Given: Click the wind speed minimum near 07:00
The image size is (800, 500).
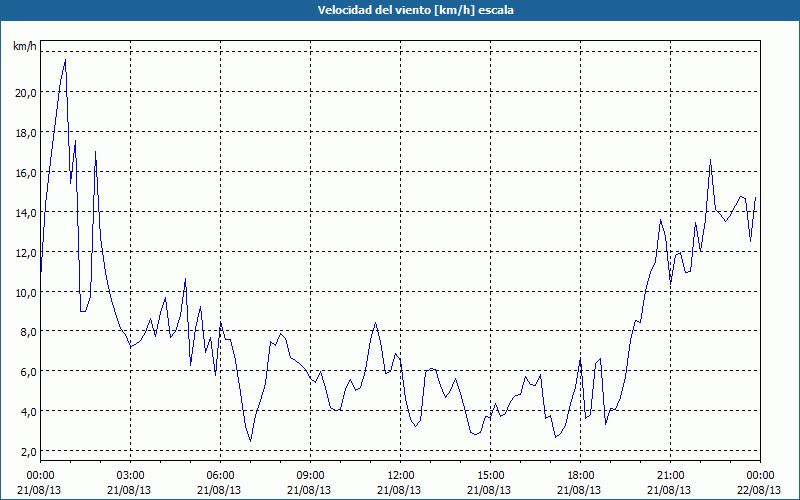Looking at the screenshot, I should [x=251, y=441].
